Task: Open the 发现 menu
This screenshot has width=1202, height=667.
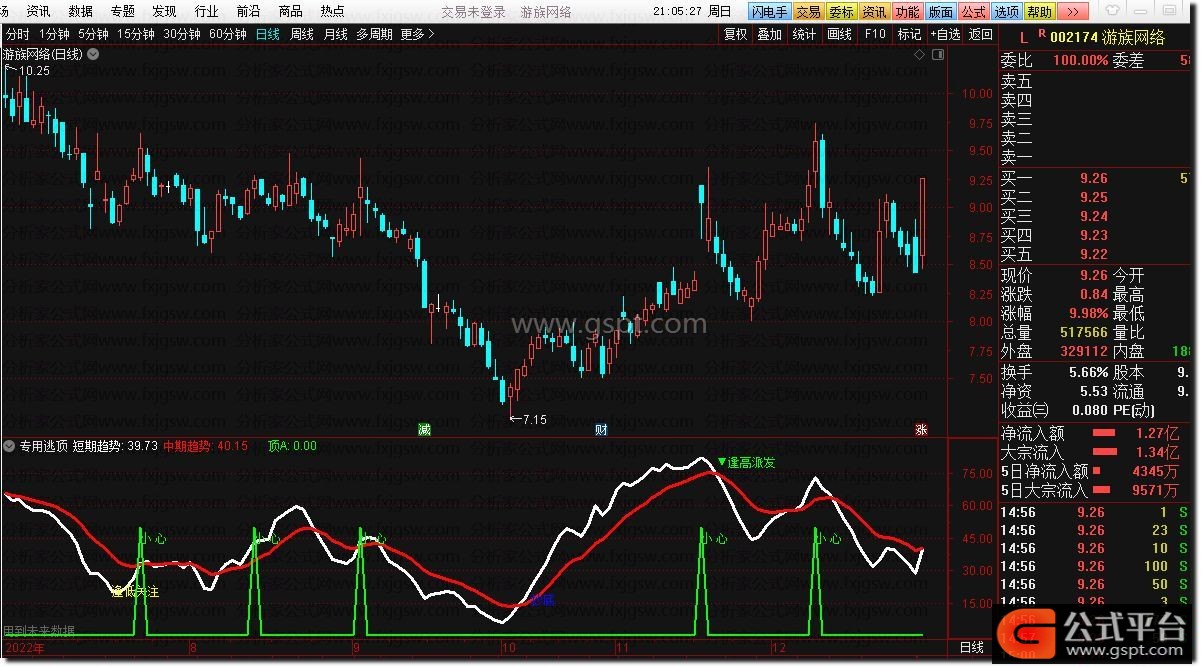Action: tap(164, 12)
